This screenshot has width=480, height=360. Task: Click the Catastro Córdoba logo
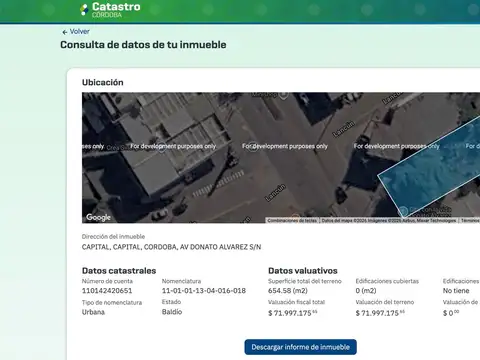[110, 10]
